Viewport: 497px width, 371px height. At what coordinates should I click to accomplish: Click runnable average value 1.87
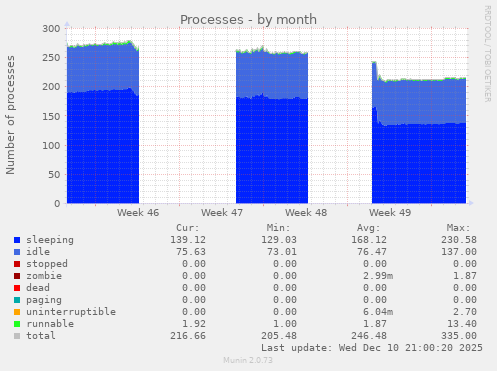point(375,324)
